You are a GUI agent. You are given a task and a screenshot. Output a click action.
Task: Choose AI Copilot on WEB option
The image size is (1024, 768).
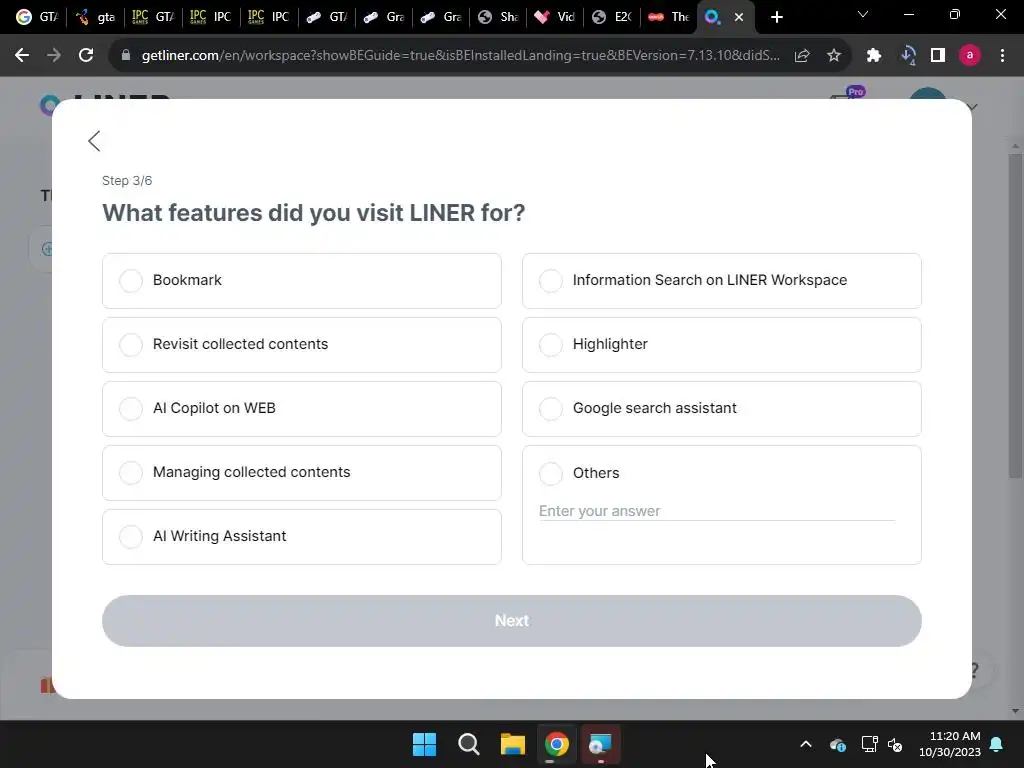coord(302,409)
